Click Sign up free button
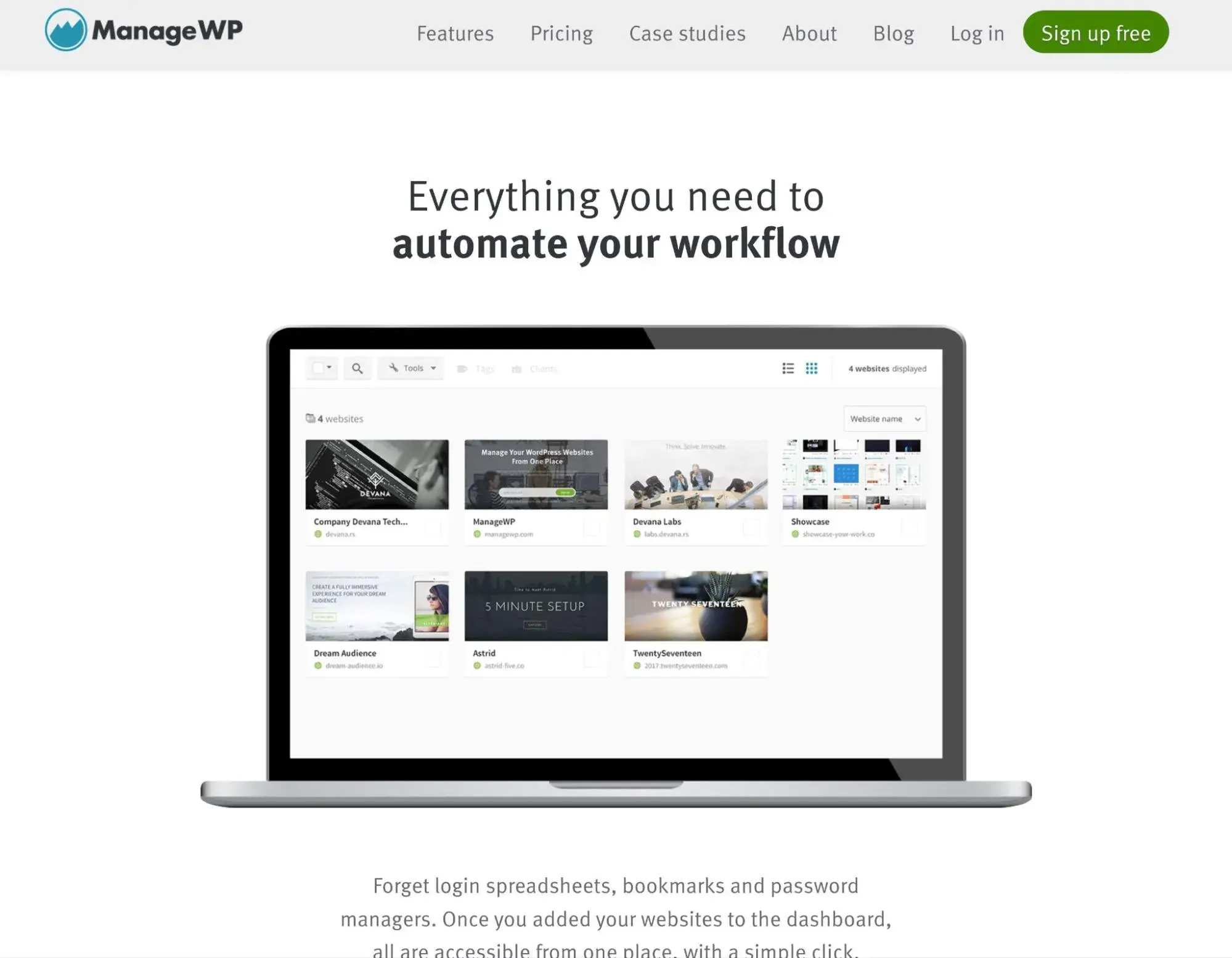 pyautogui.click(x=1096, y=31)
